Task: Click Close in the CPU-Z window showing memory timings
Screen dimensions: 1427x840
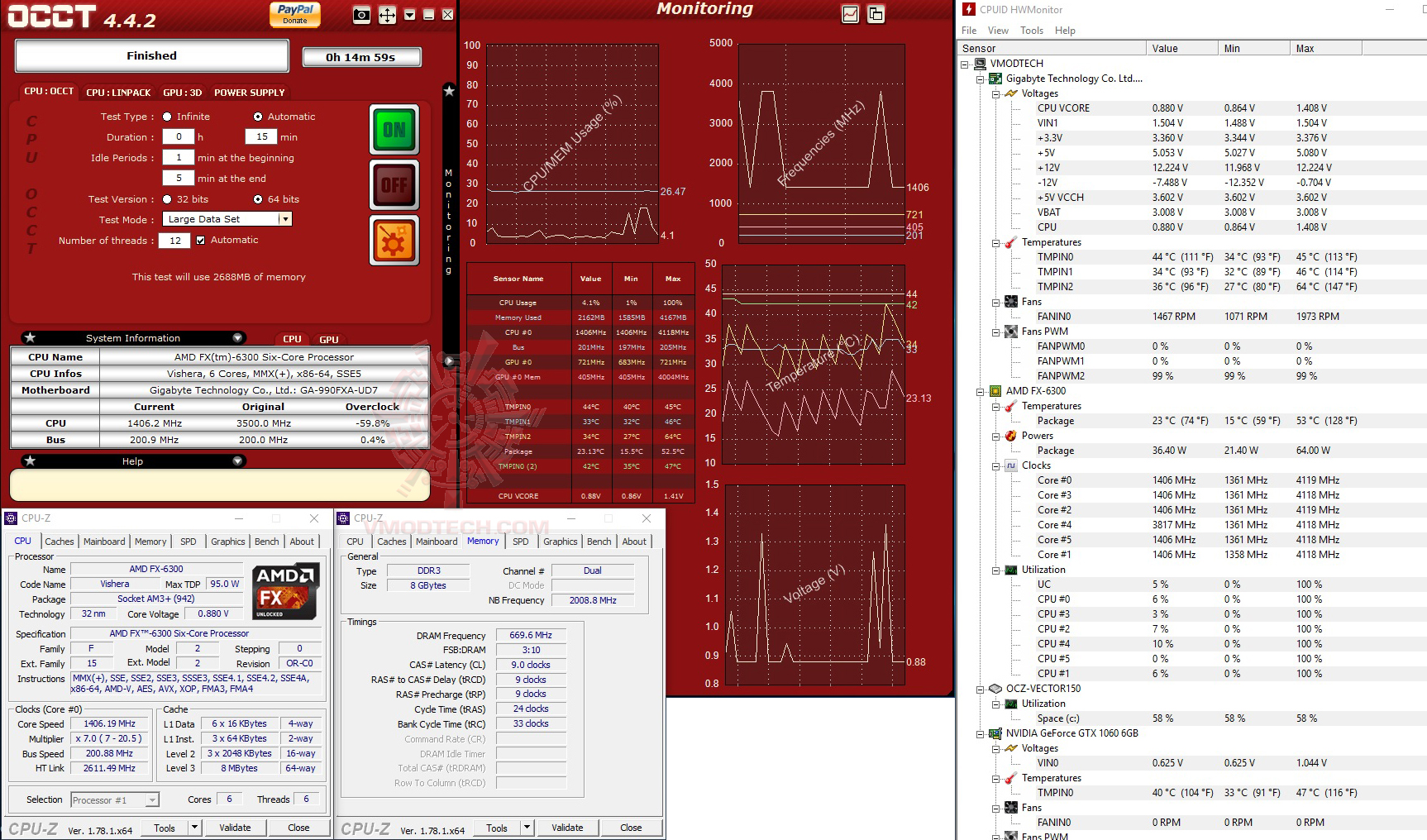Action: (631, 828)
